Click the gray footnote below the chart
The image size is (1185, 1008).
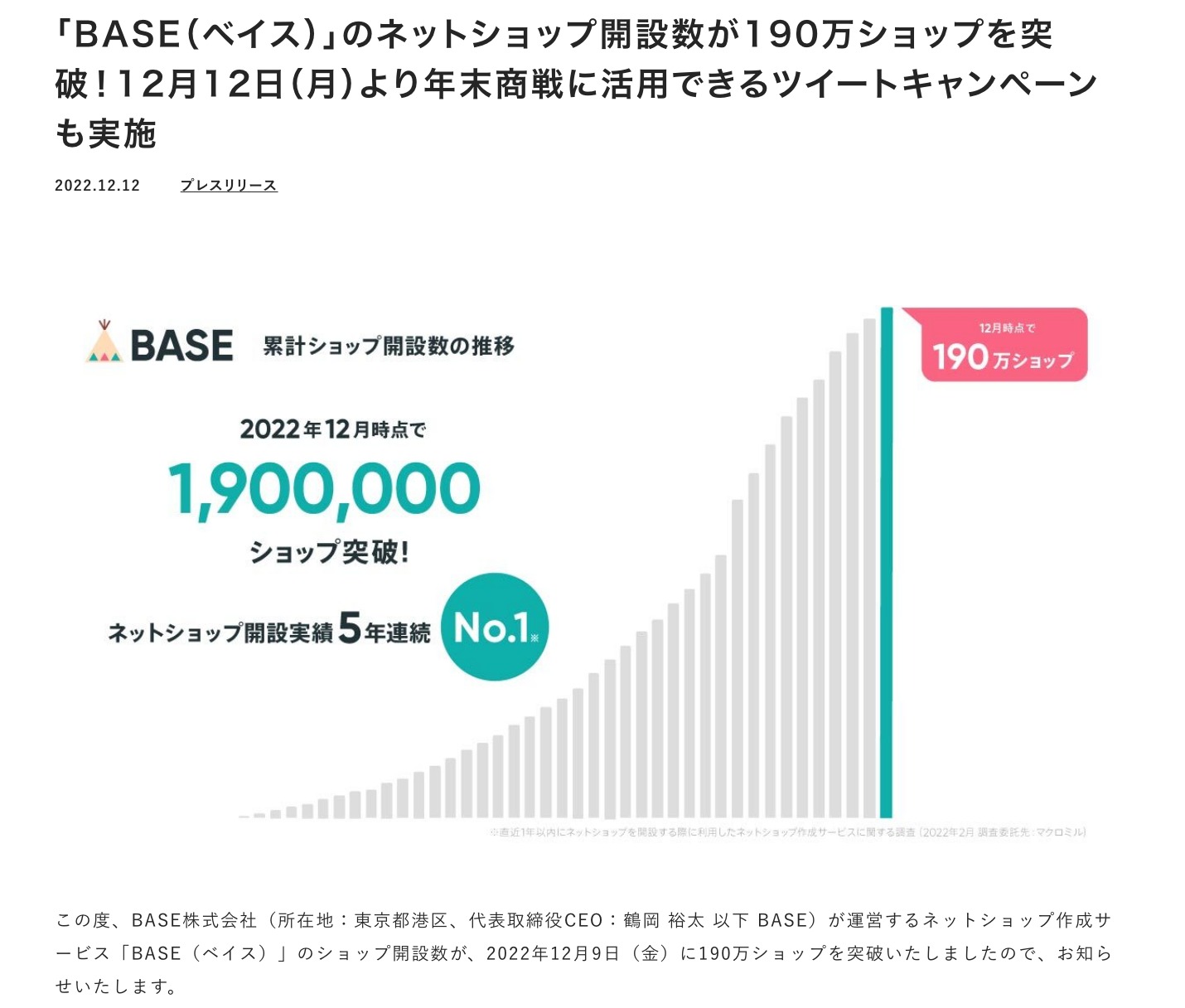[x=787, y=832]
